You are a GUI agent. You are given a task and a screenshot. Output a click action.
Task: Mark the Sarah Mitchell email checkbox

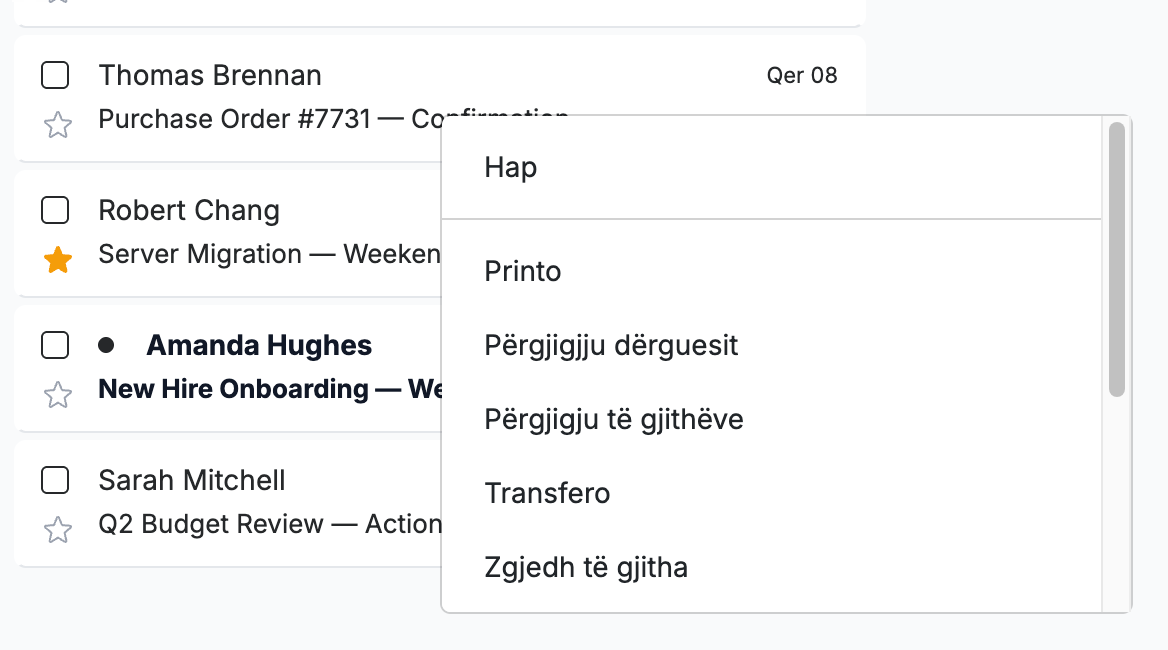point(55,480)
